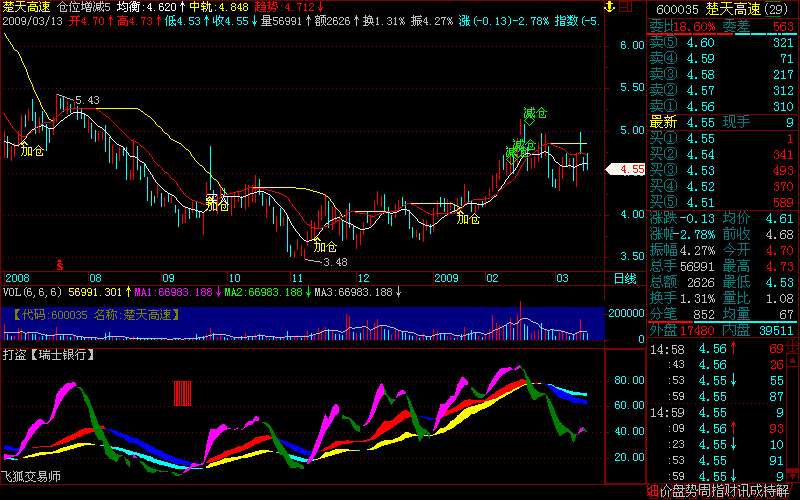
Task: Click the 内盘 39511 value
Action: 777,330
